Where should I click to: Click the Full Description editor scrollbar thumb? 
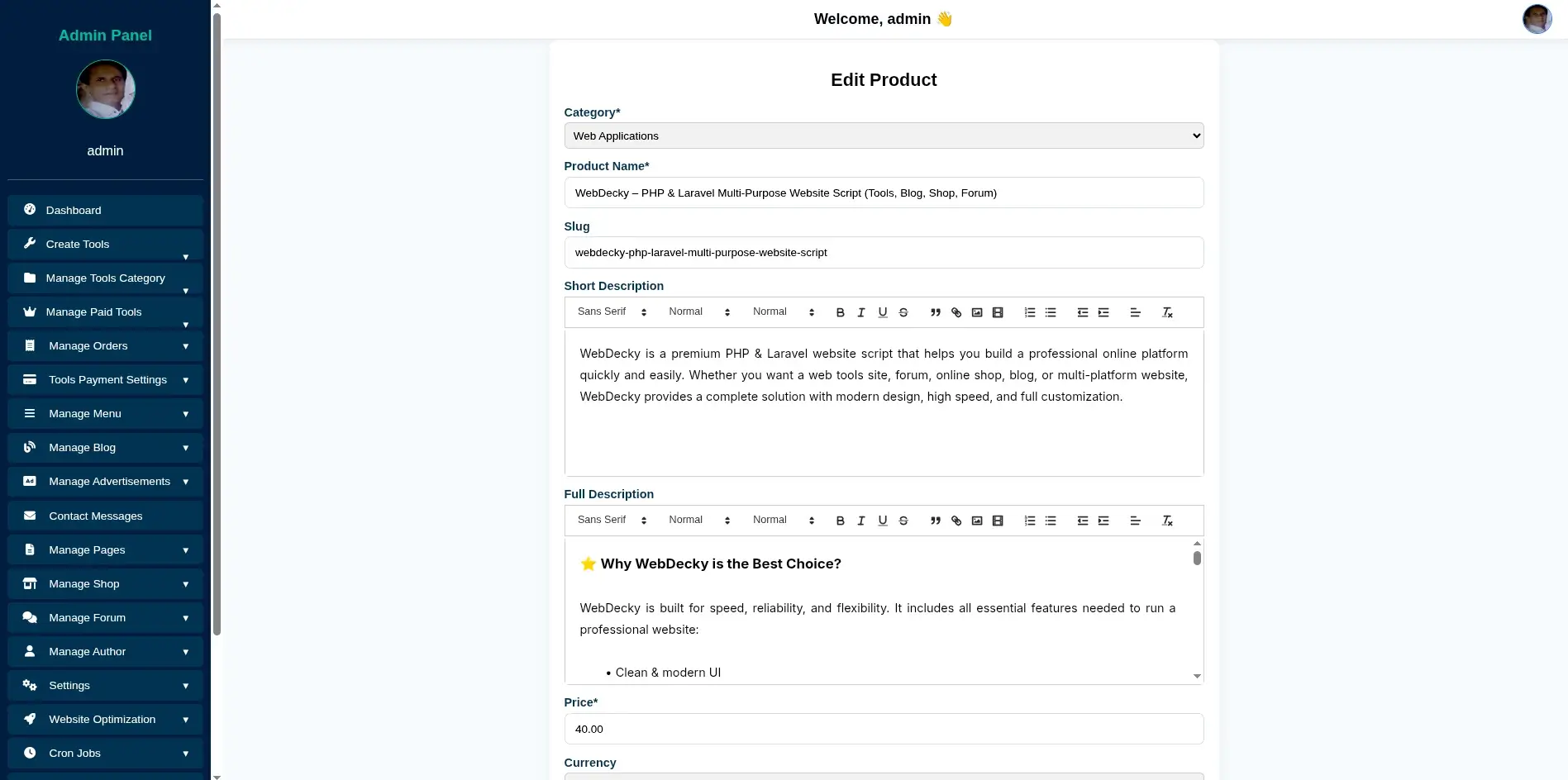1197,558
